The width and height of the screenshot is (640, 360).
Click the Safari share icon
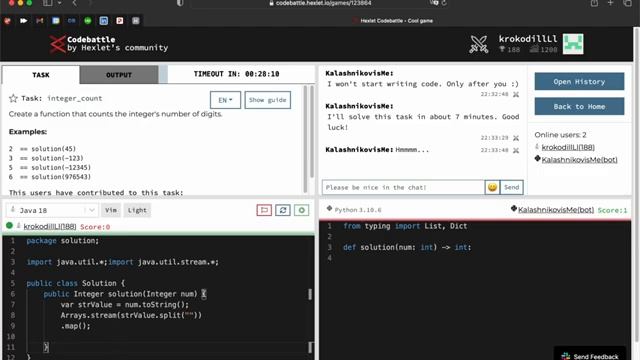(594, 3)
